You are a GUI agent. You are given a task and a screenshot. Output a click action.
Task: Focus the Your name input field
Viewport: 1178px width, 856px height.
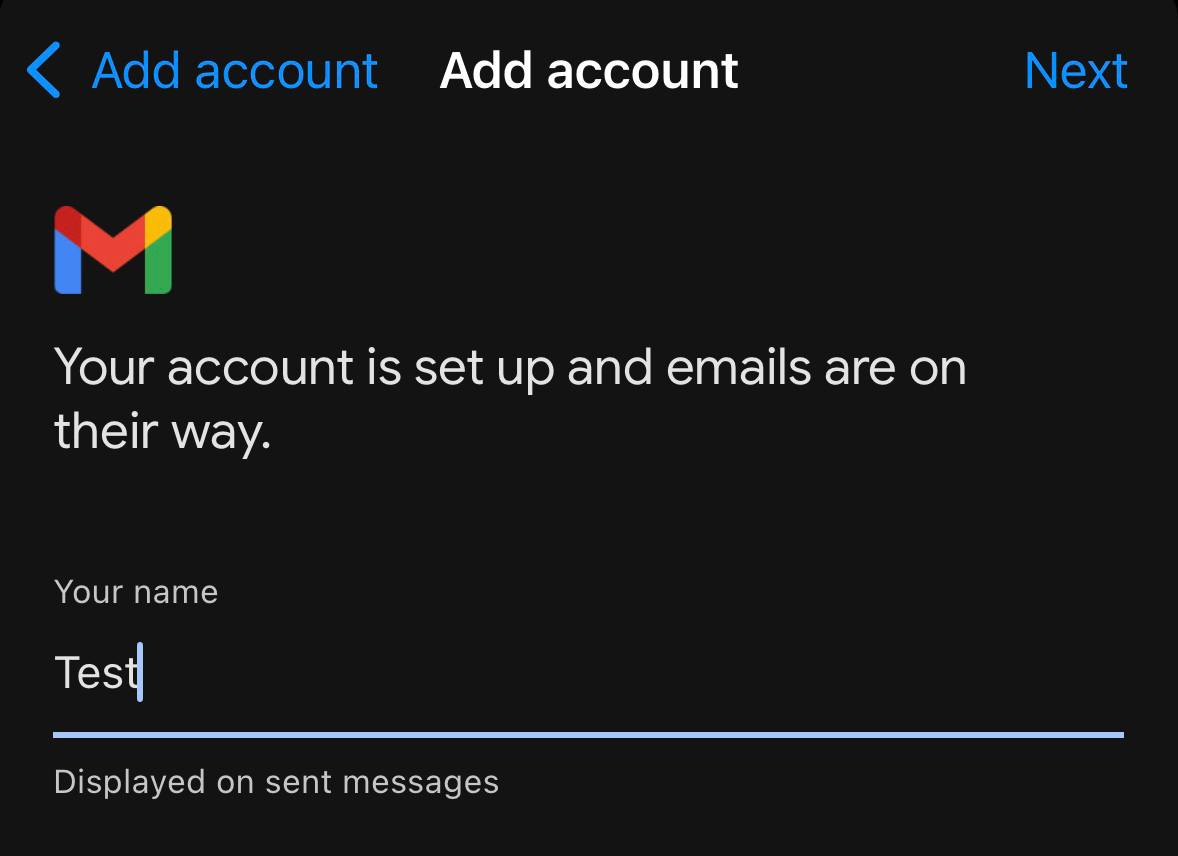click(588, 673)
